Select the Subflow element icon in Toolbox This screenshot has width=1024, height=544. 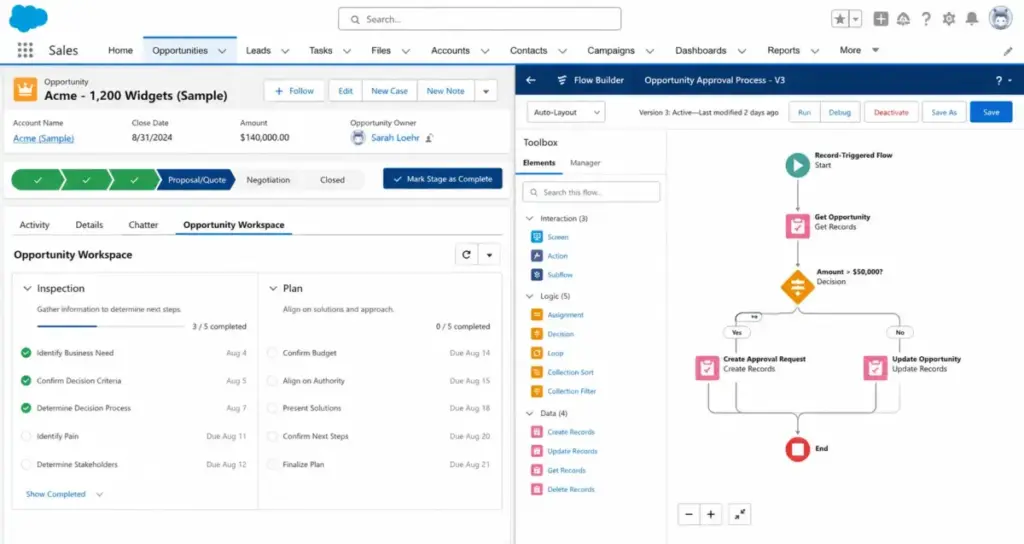point(537,275)
